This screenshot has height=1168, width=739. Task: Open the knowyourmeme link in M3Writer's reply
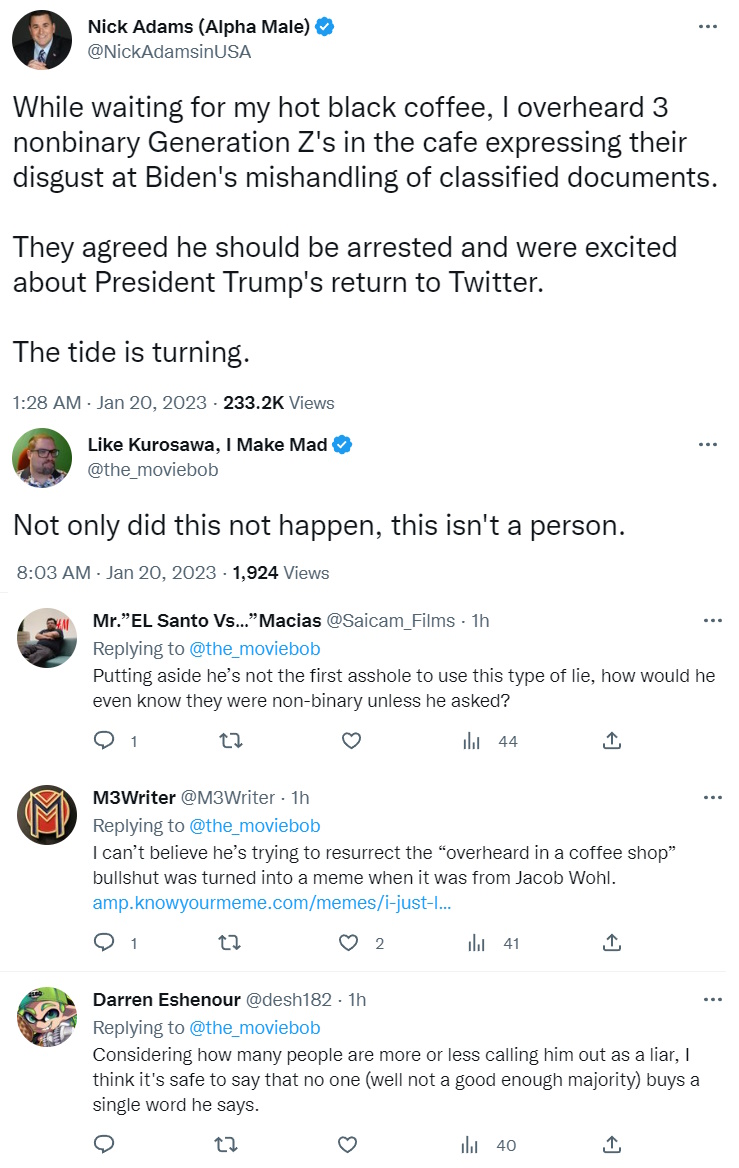(x=271, y=902)
